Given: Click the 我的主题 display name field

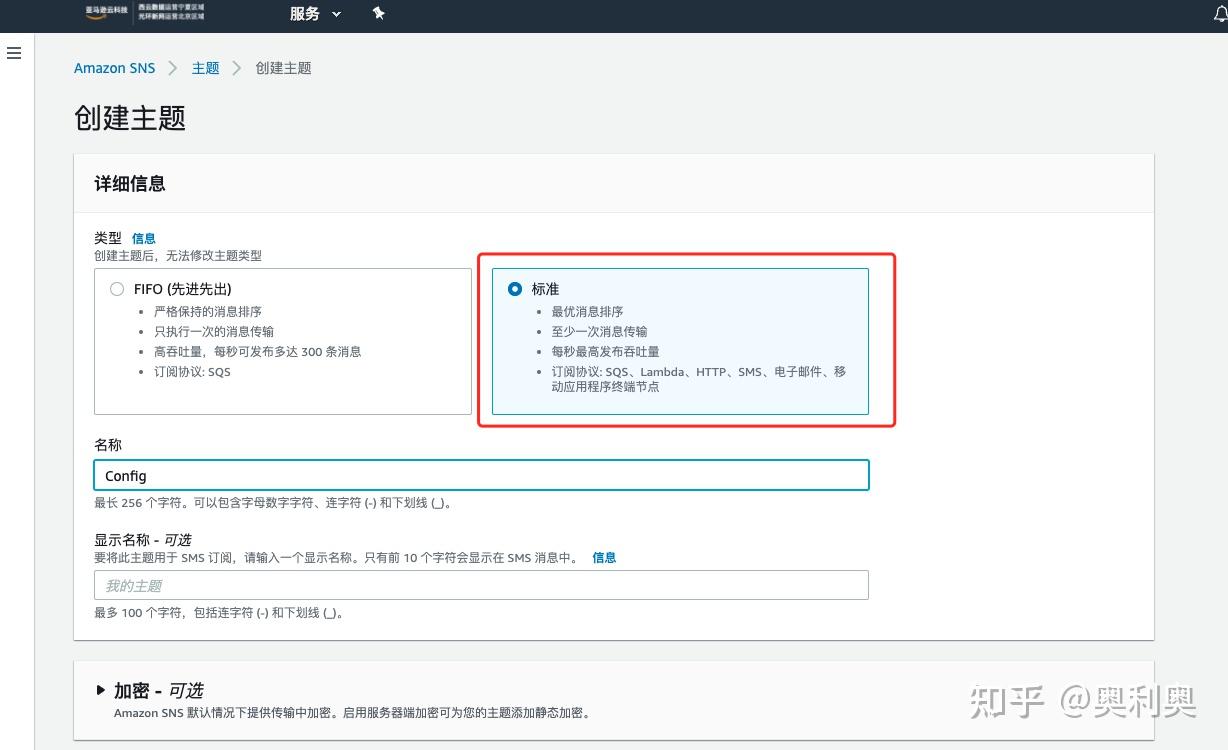Looking at the screenshot, I should [481, 585].
